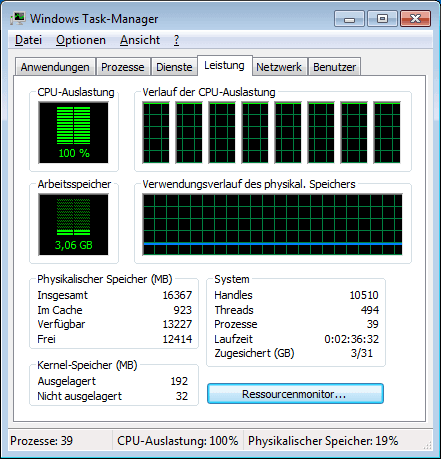441x459 pixels.
Task: Click the Zugesichert (GB) value 3/31
Action: click(362, 353)
